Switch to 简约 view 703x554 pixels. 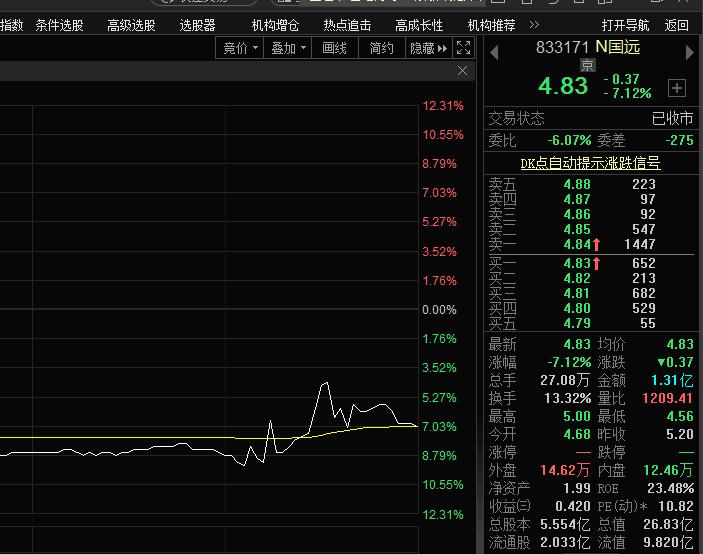(x=382, y=48)
